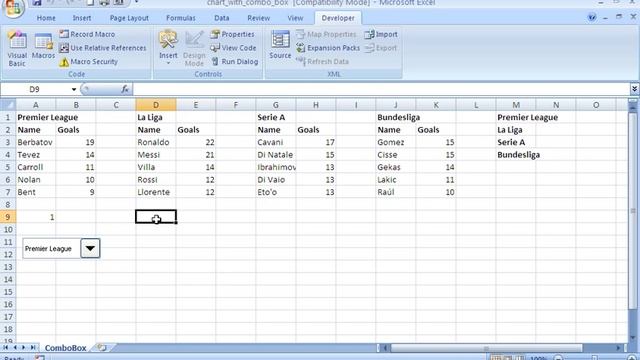Image resolution: width=640 pixels, height=360 pixels.
Task: Expand the formula bar
Action: click(x=634, y=89)
